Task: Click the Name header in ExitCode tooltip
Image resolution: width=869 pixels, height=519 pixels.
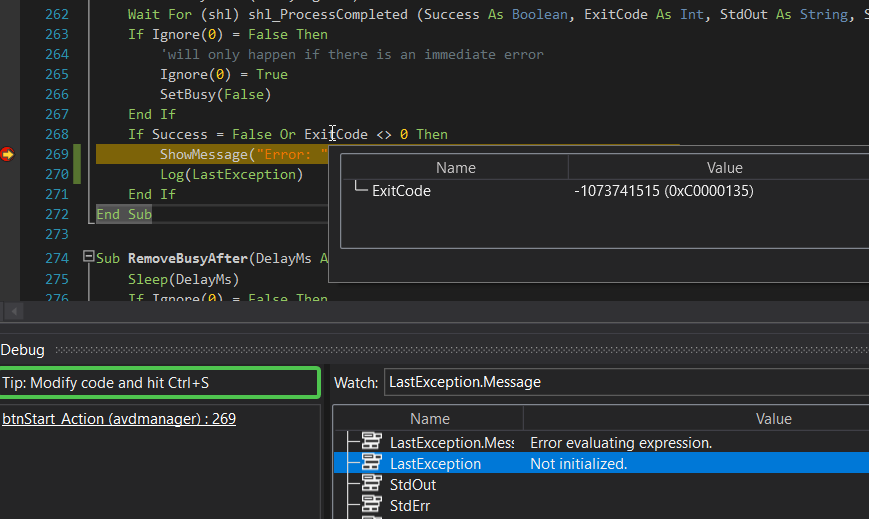Action: 455,168
